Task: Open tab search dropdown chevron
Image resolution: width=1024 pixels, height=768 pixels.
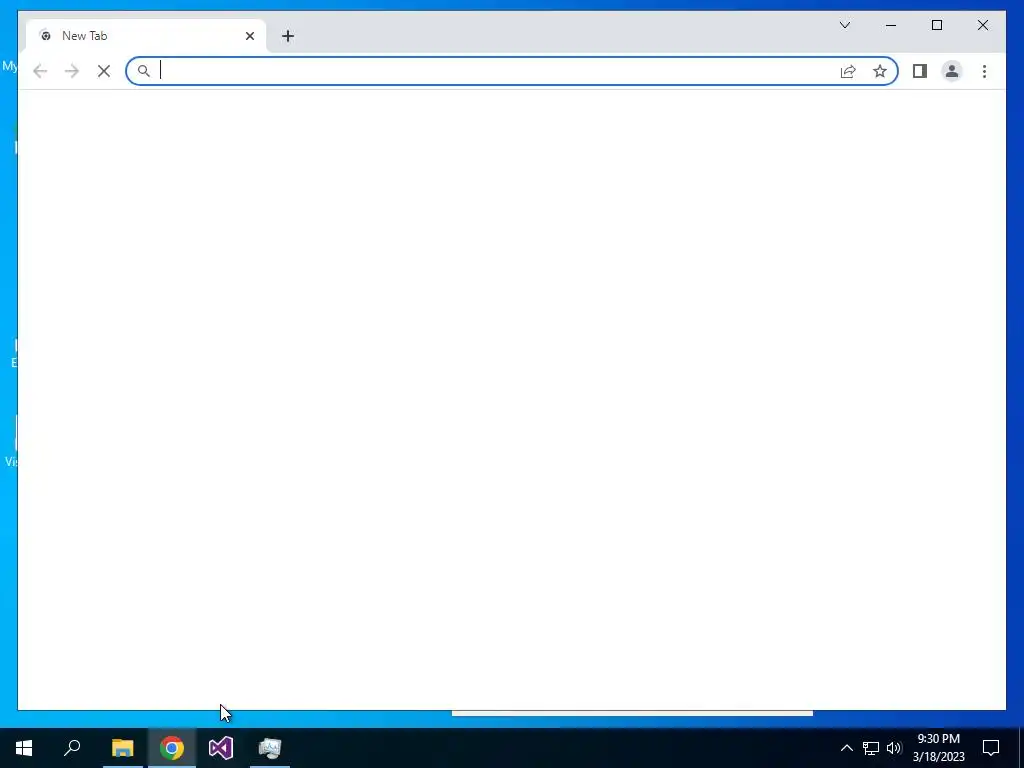Action: [x=844, y=25]
